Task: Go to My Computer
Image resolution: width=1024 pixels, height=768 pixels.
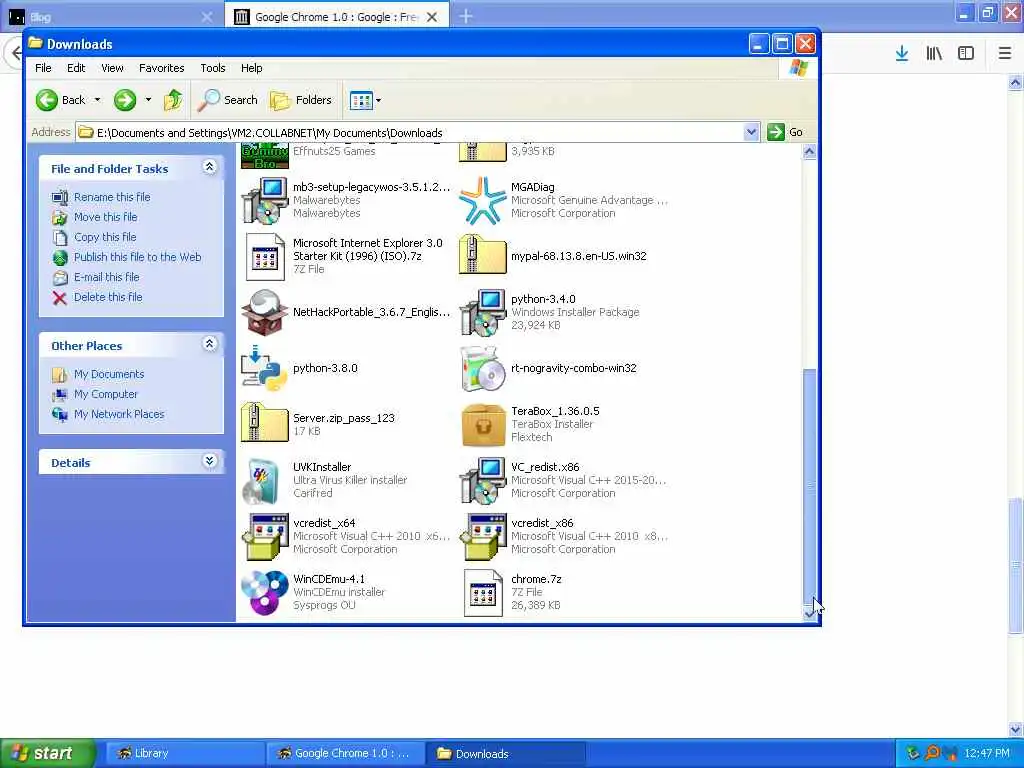Action: click(x=106, y=394)
